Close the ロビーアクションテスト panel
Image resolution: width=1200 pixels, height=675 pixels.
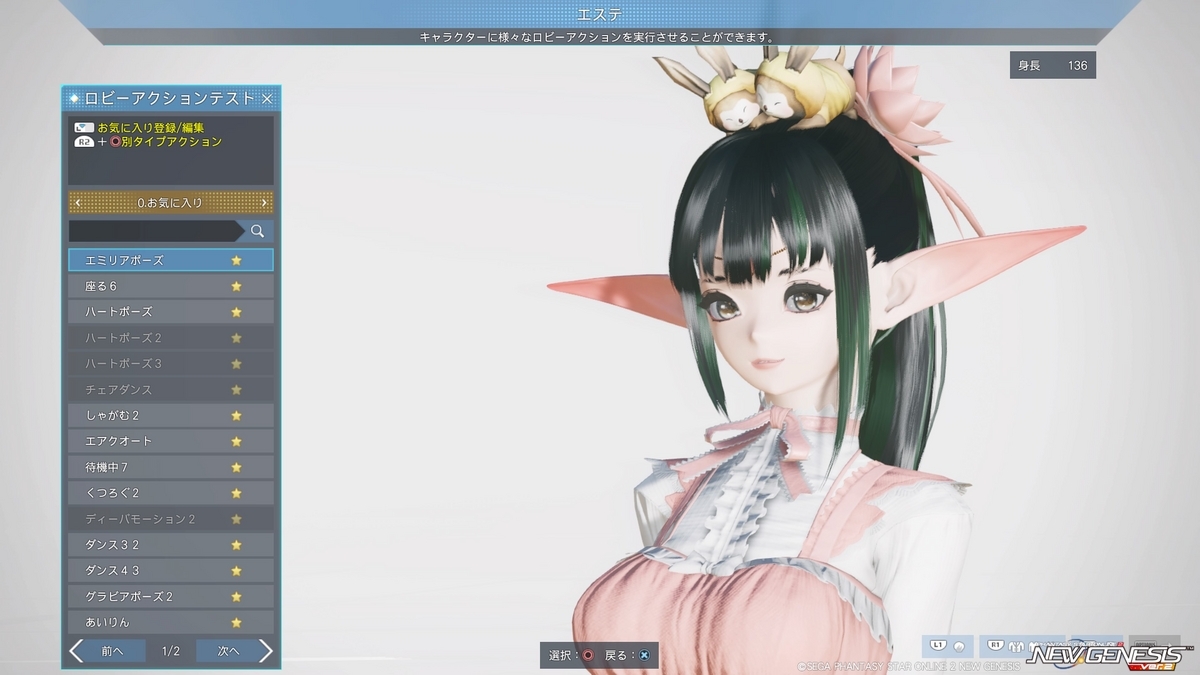tap(267, 99)
